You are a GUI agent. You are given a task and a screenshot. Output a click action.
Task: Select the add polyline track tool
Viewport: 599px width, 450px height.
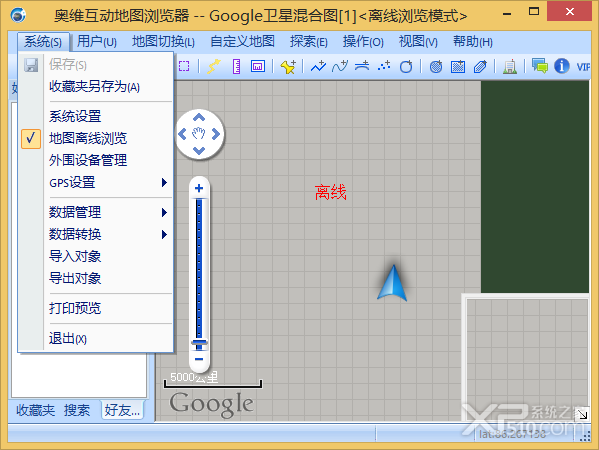318,66
